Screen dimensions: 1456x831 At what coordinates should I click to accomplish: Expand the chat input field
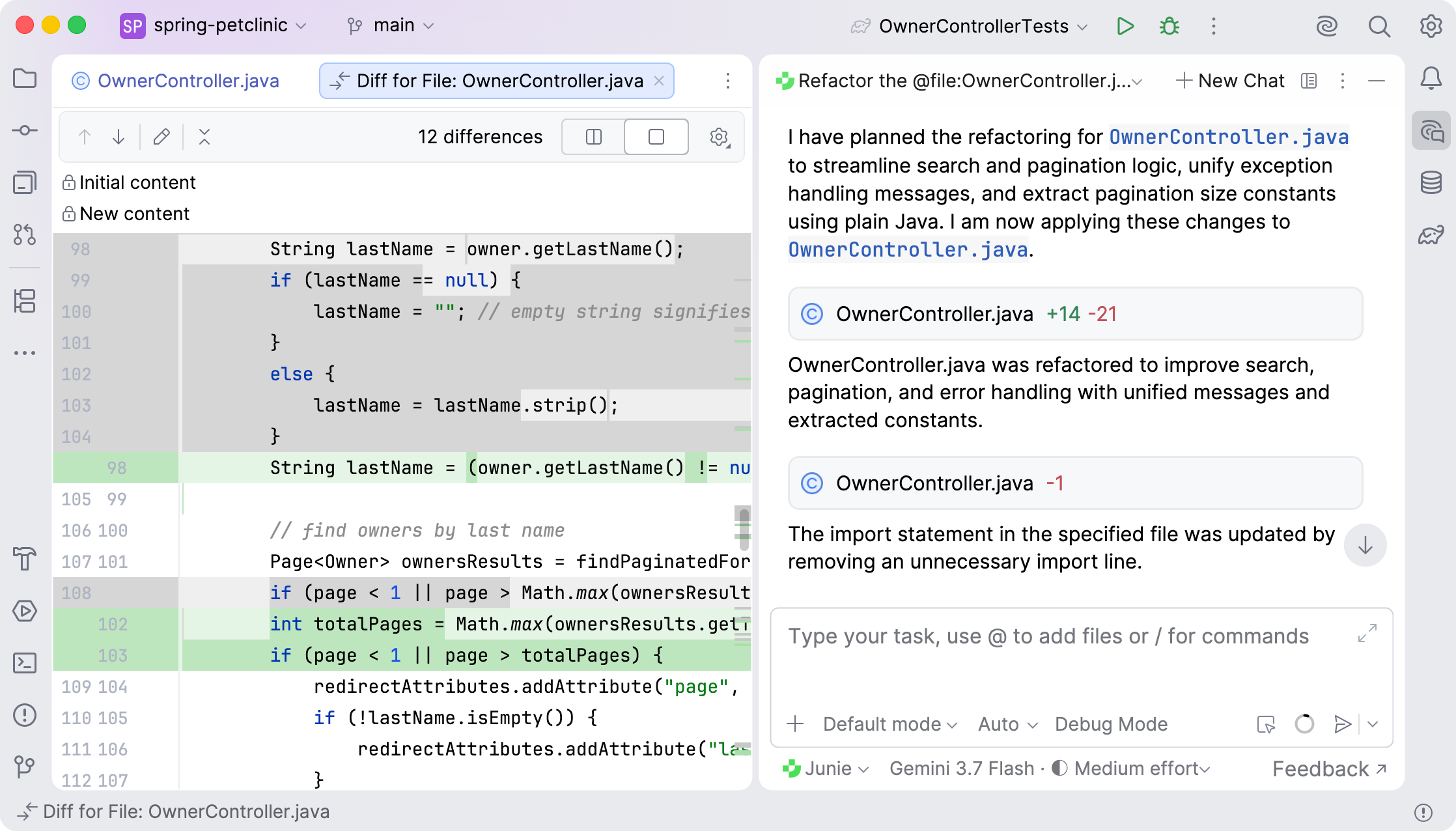[x=1367, y=633]
